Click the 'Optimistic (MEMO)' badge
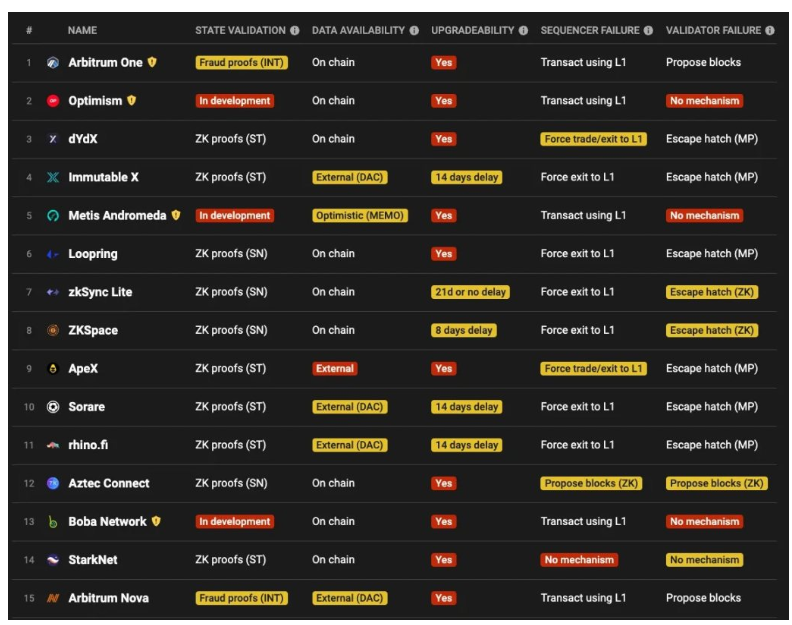This screenshot has width=792, height=625. tap(360, 216)
